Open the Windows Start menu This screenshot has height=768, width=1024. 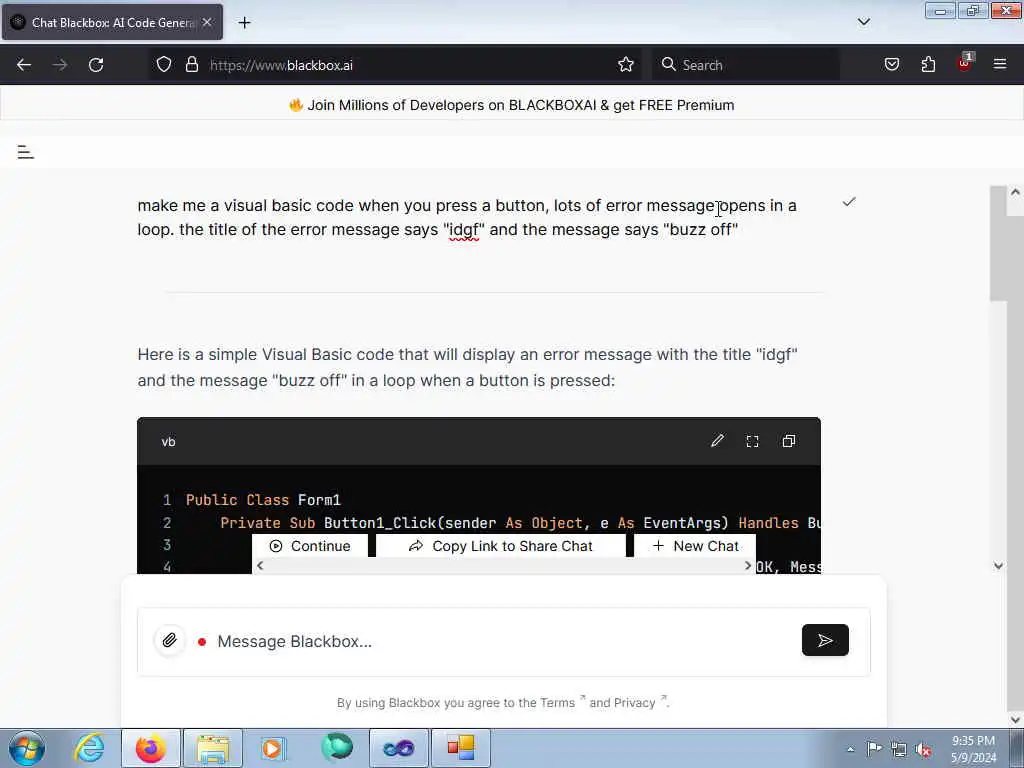click(27, 748)
